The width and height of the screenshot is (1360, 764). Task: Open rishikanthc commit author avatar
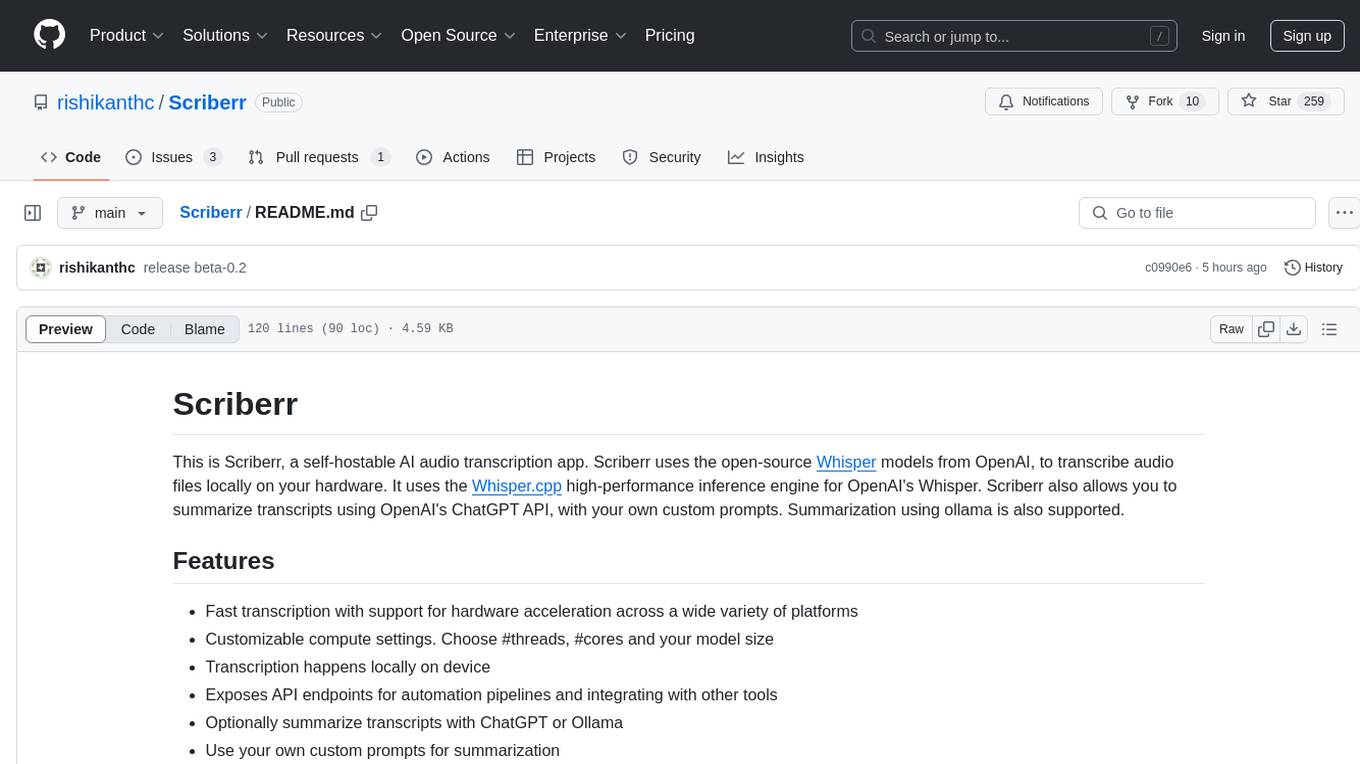41,268
